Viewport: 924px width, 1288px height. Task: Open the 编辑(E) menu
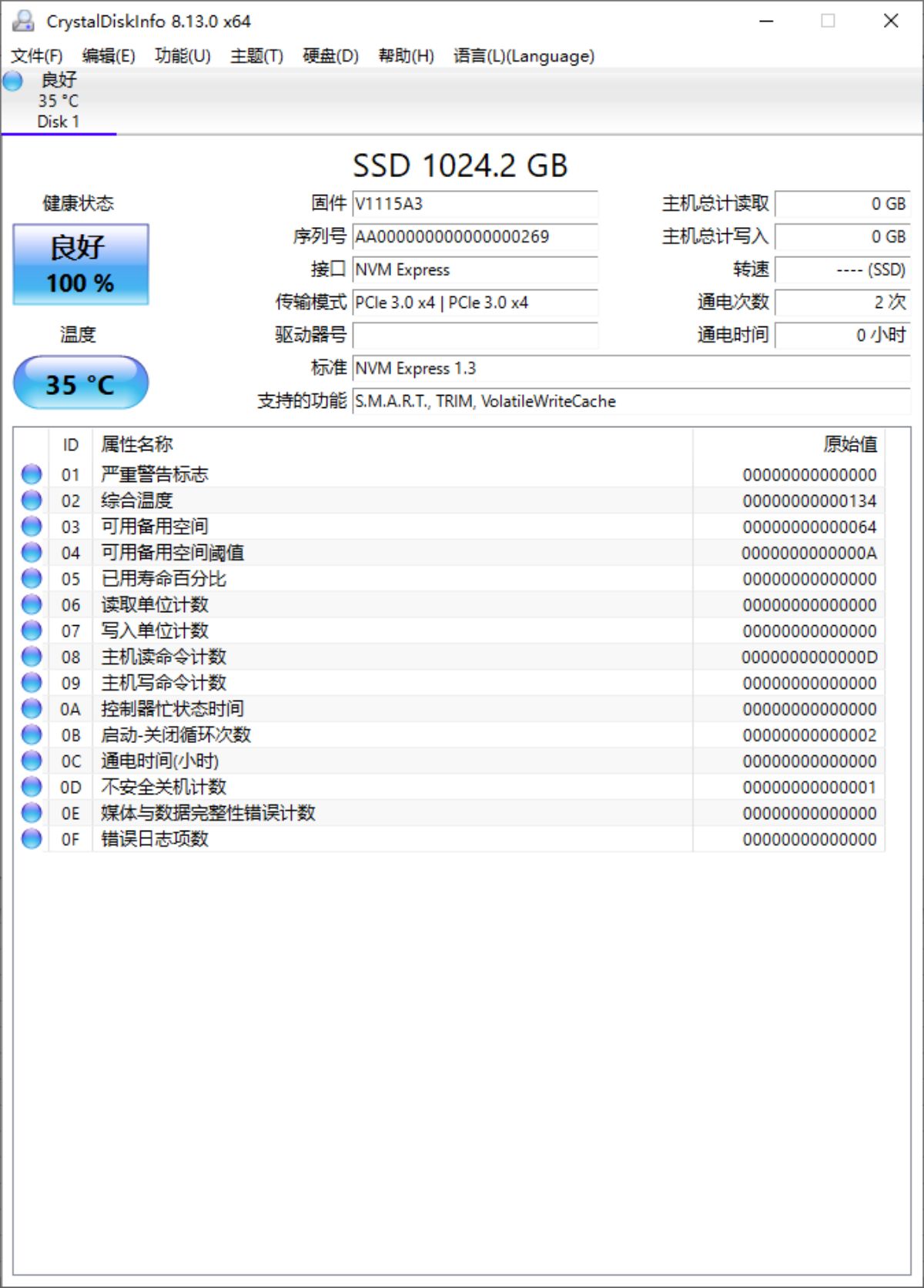(109, 56)
